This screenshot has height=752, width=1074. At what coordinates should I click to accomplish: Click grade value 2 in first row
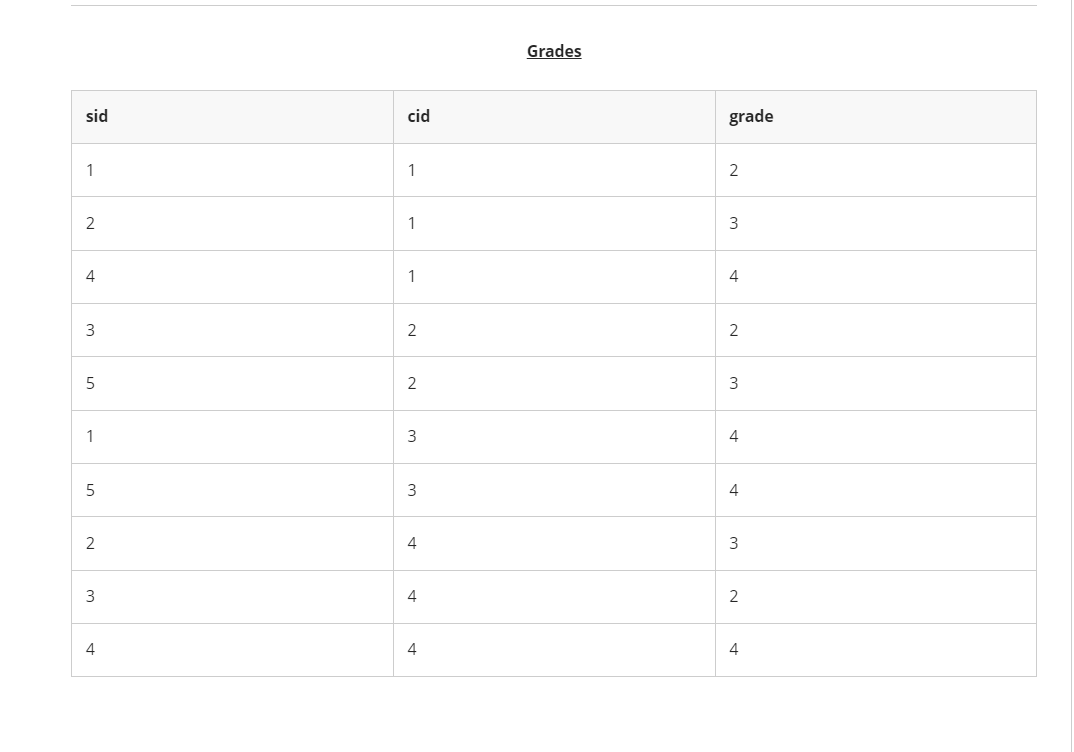click(x=734, y=170)
